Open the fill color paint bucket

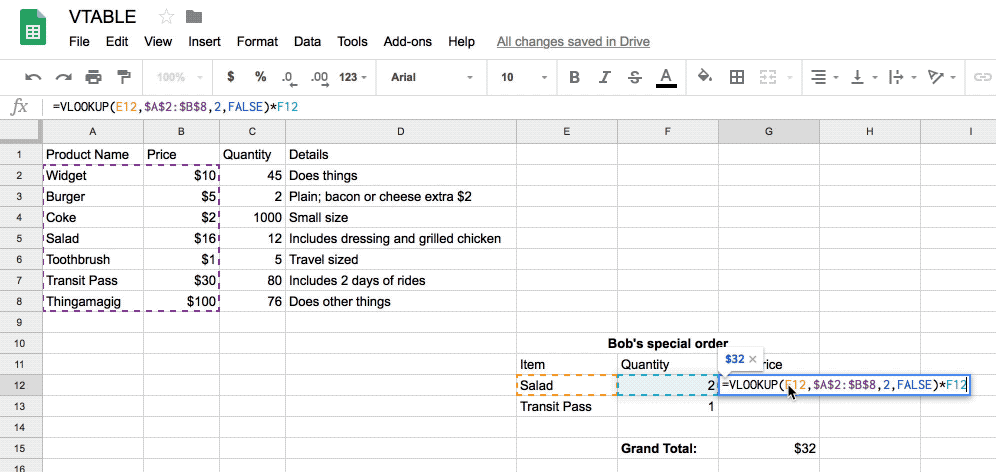704,77
